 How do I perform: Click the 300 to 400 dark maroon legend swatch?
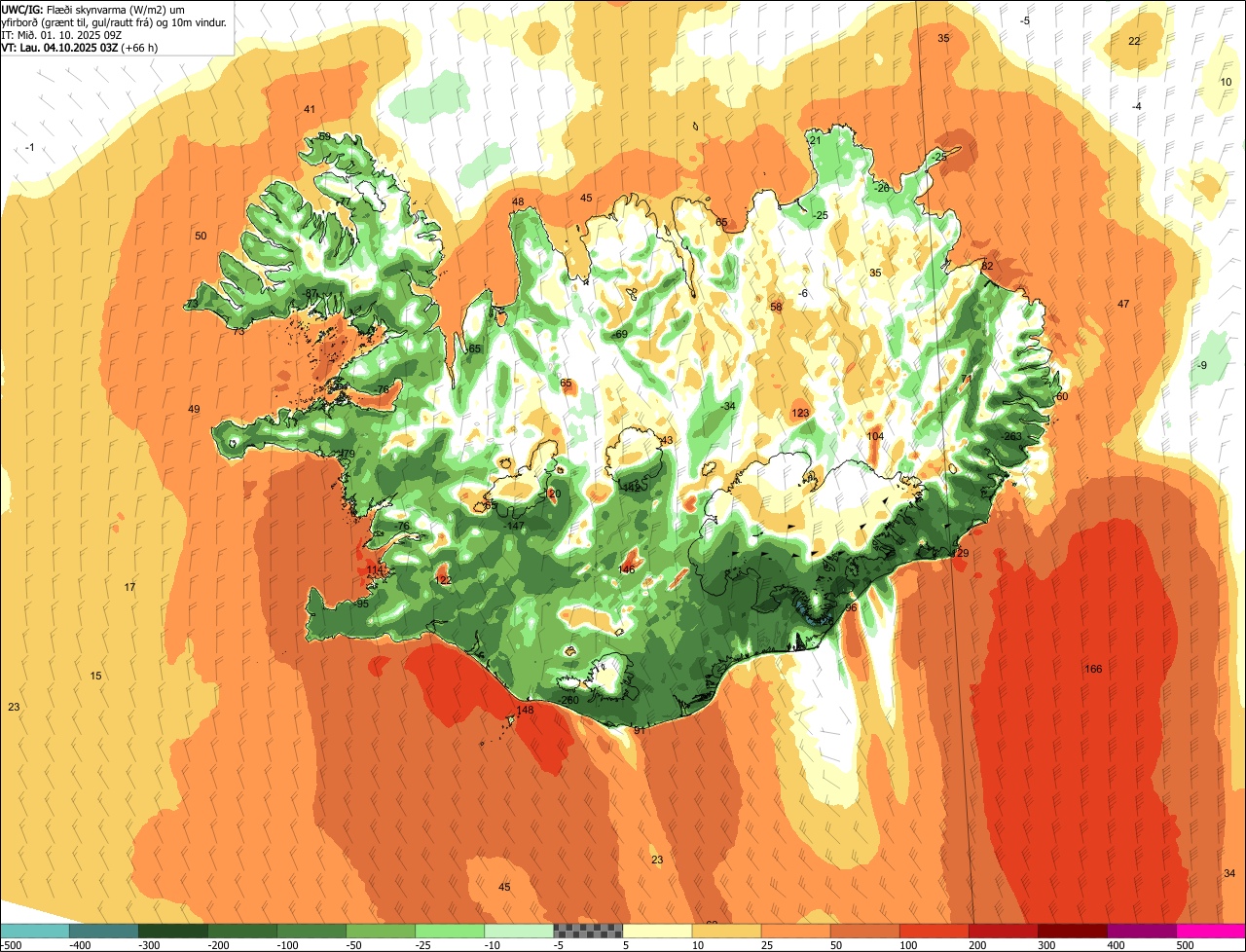(1072, 931)
